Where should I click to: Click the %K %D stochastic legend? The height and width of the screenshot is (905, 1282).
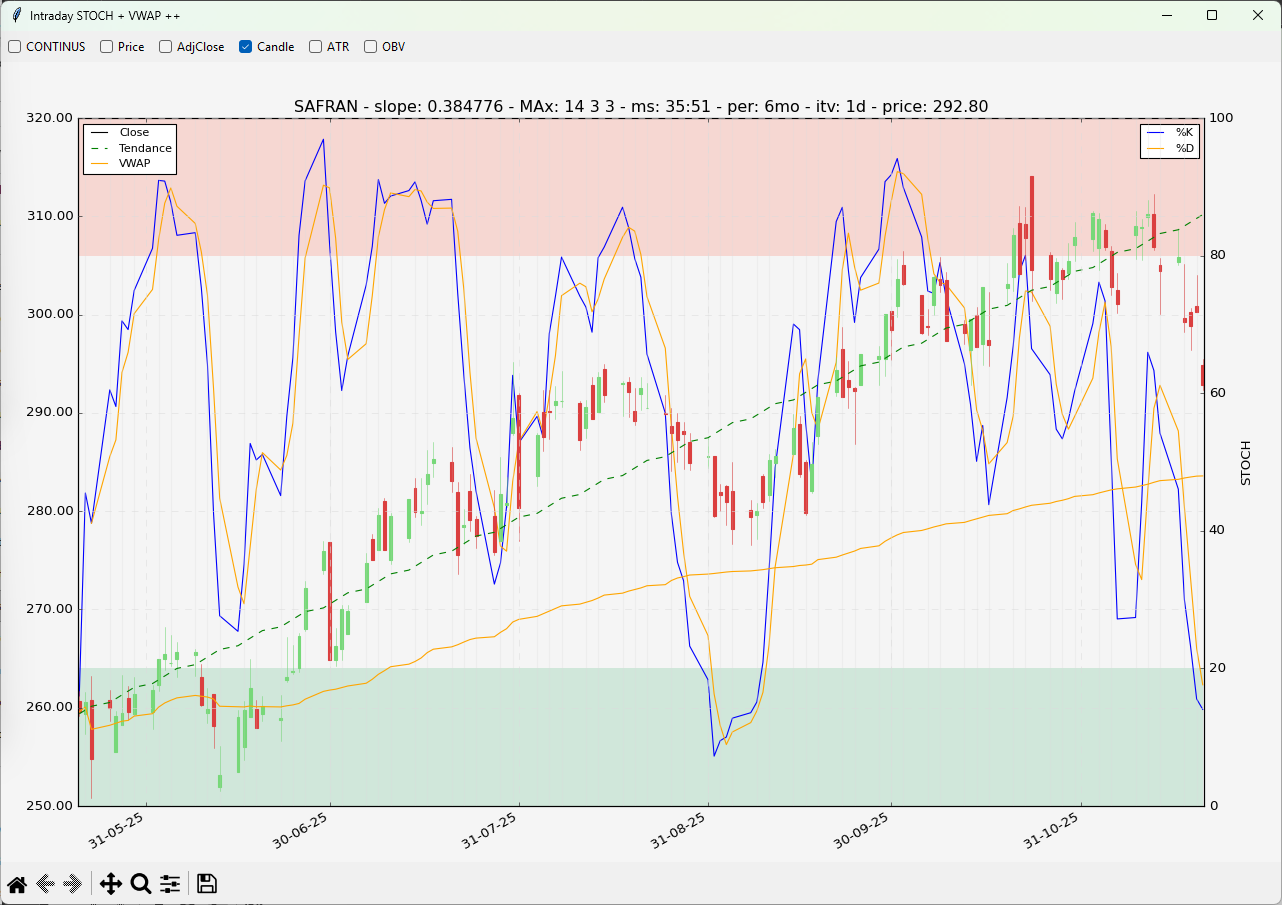1172,140
